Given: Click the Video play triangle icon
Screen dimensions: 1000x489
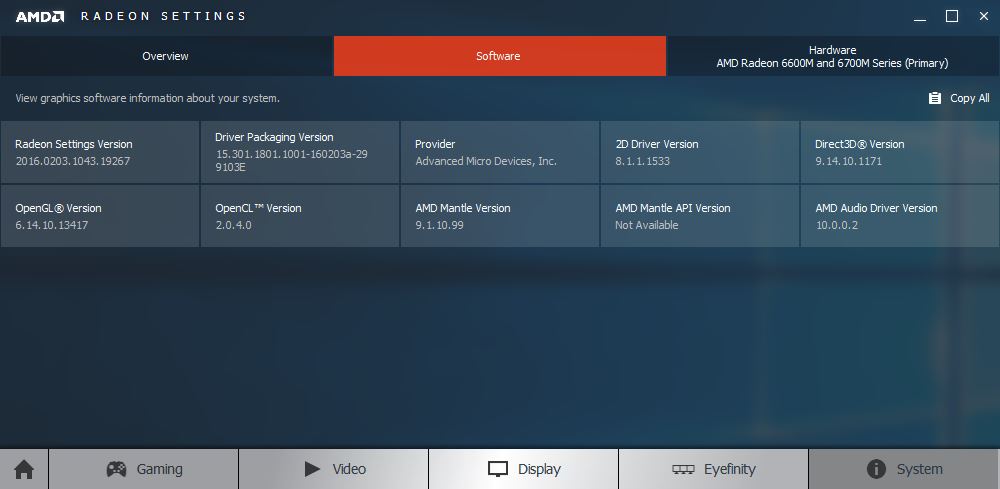Looking at the screenshot, I should click(x=312, y=469).
